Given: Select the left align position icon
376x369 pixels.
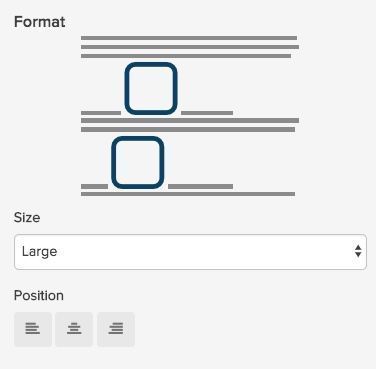Looking at the screenshot, I should point(33,329).
